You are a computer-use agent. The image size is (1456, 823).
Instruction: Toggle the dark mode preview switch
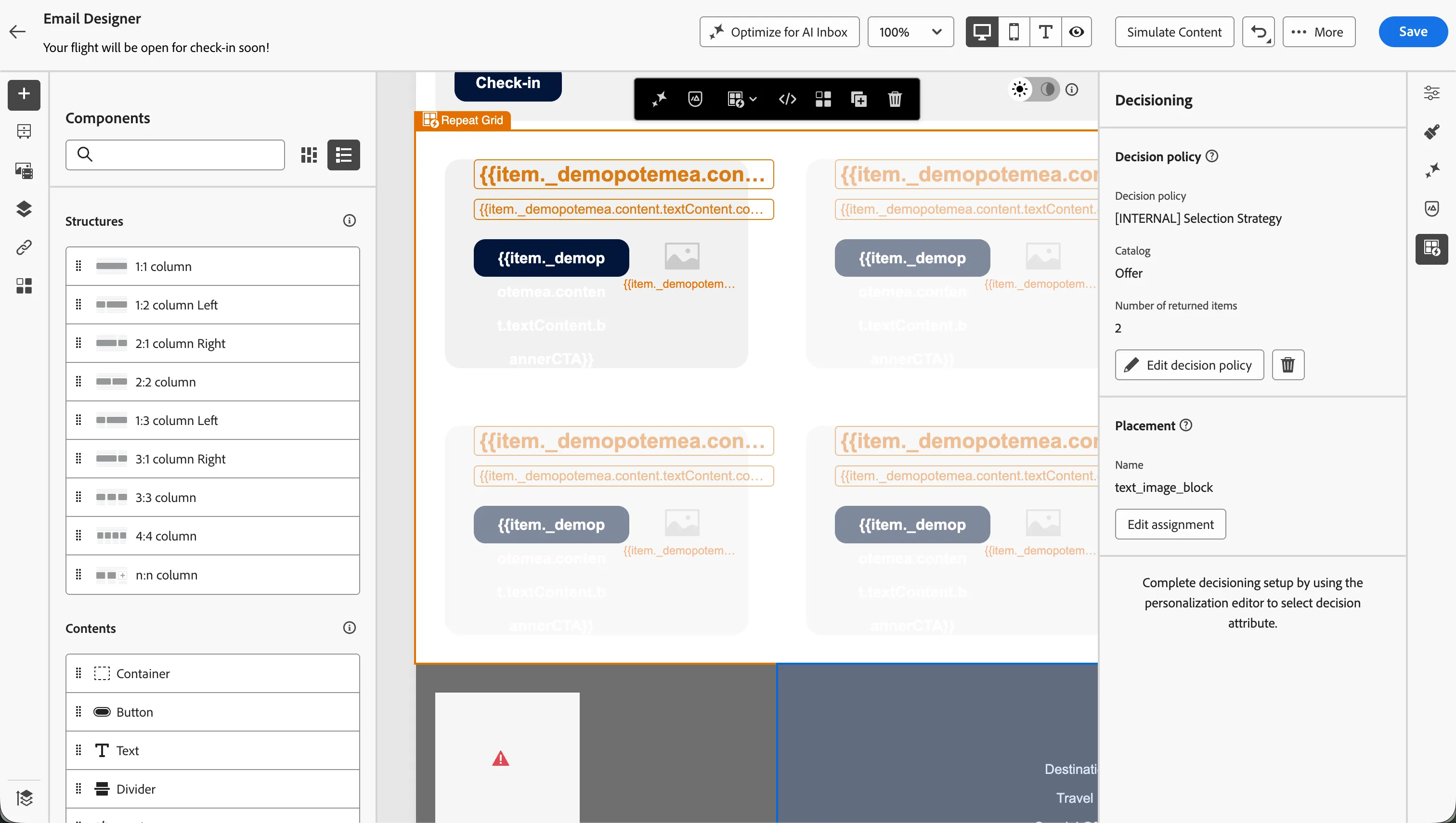(x=1034, y=90)
